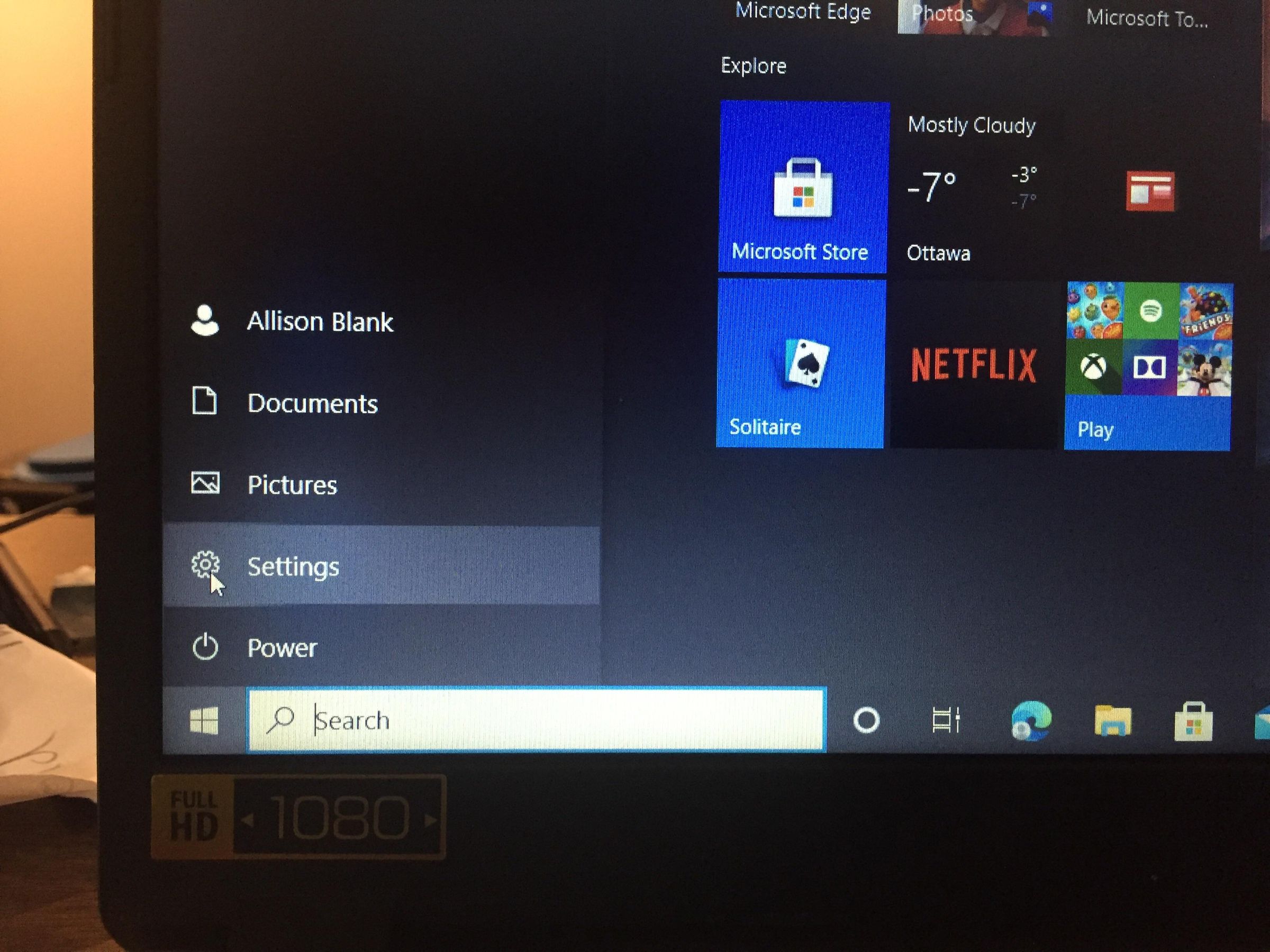The image size is (1270, 952).
Task: Open the red News tile
Action: (1150, 190)
